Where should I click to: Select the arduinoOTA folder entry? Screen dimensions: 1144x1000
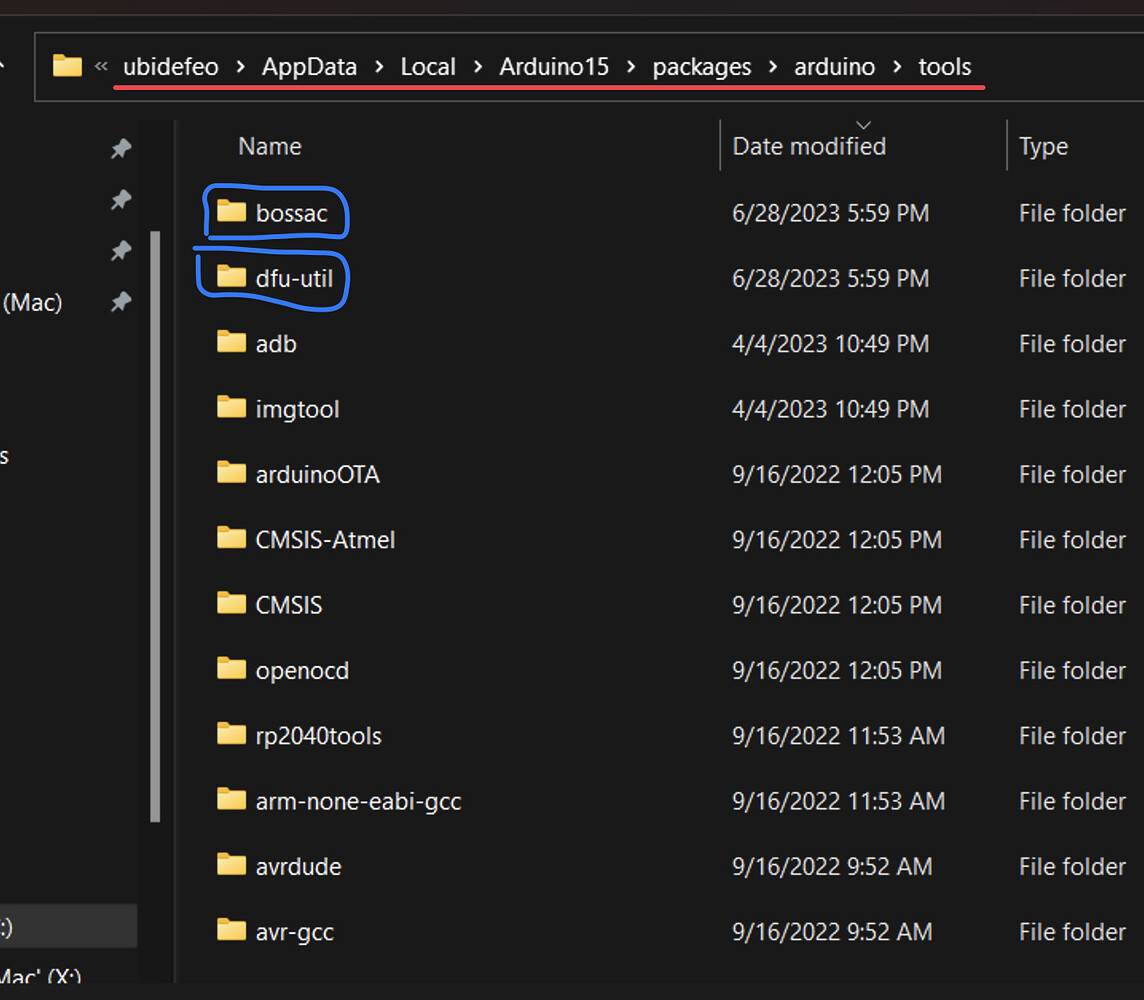pos(318,474)
